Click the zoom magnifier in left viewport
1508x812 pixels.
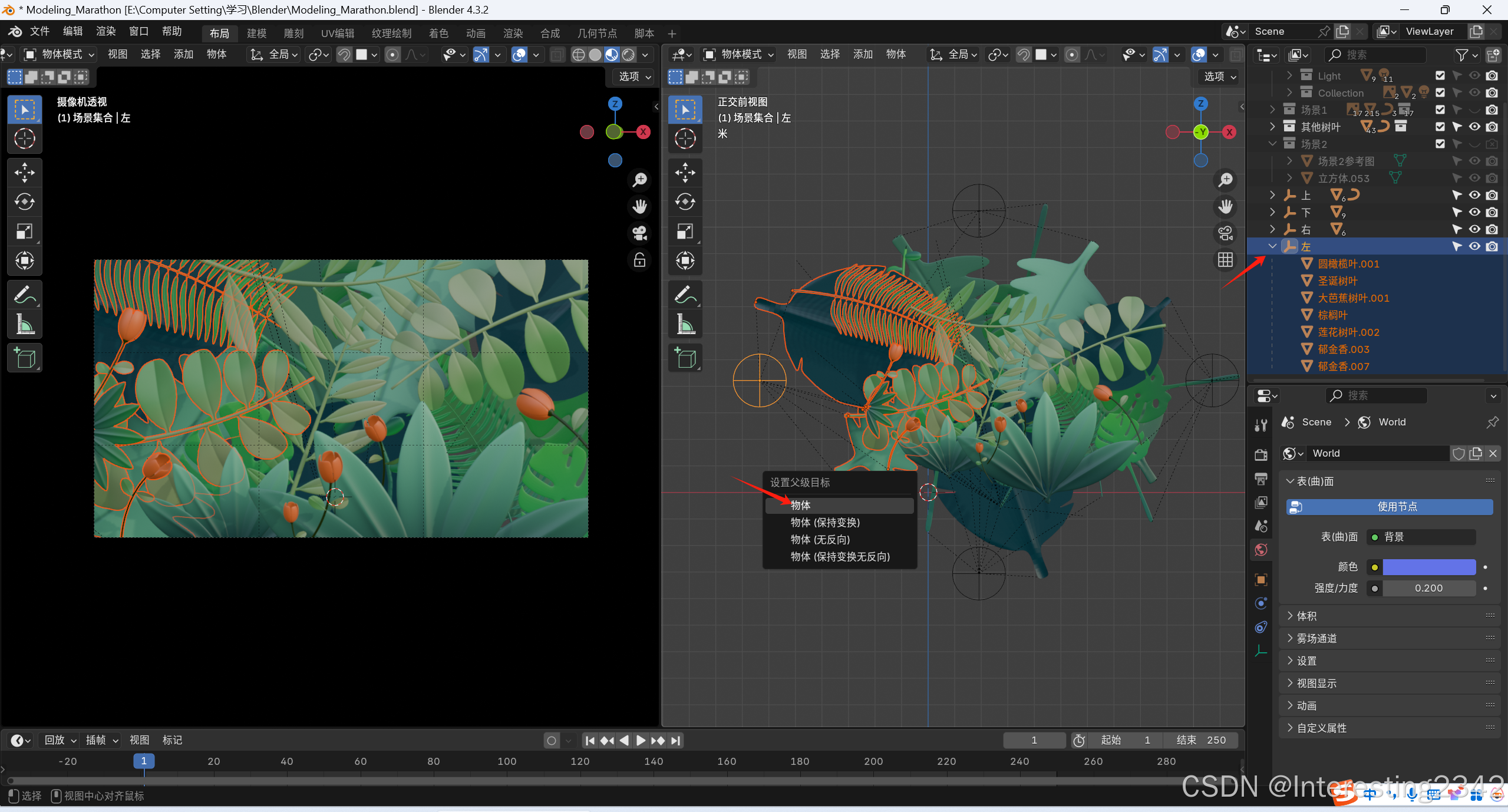coord(639,180)
